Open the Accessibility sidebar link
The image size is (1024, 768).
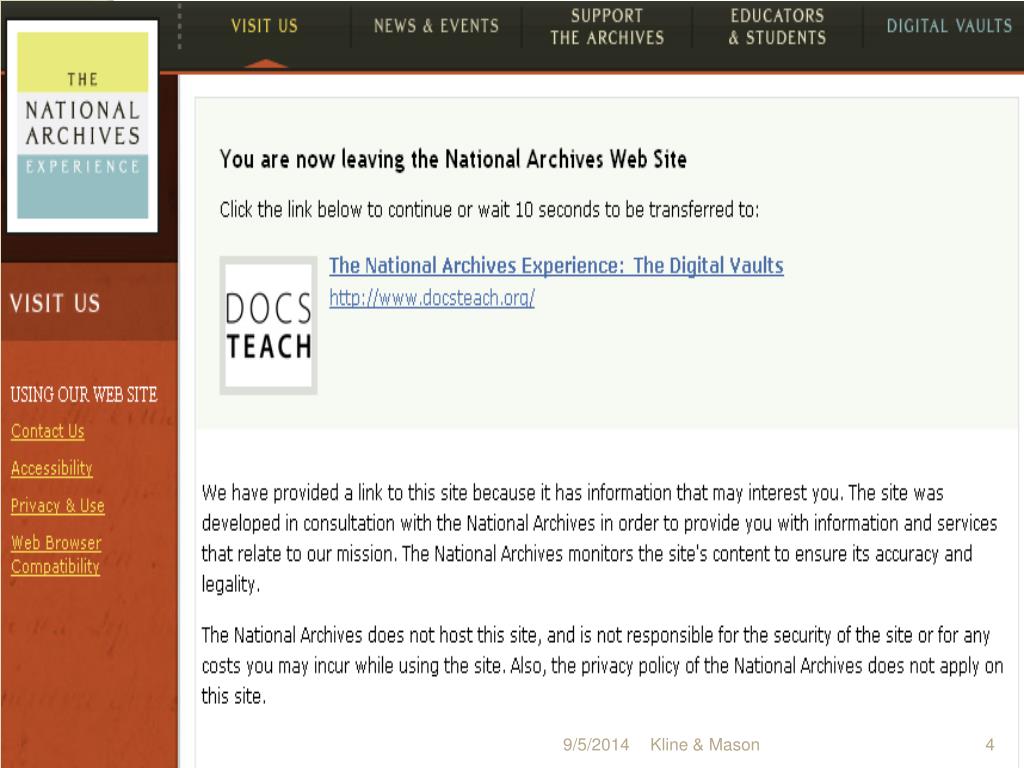tap(52, 468)
